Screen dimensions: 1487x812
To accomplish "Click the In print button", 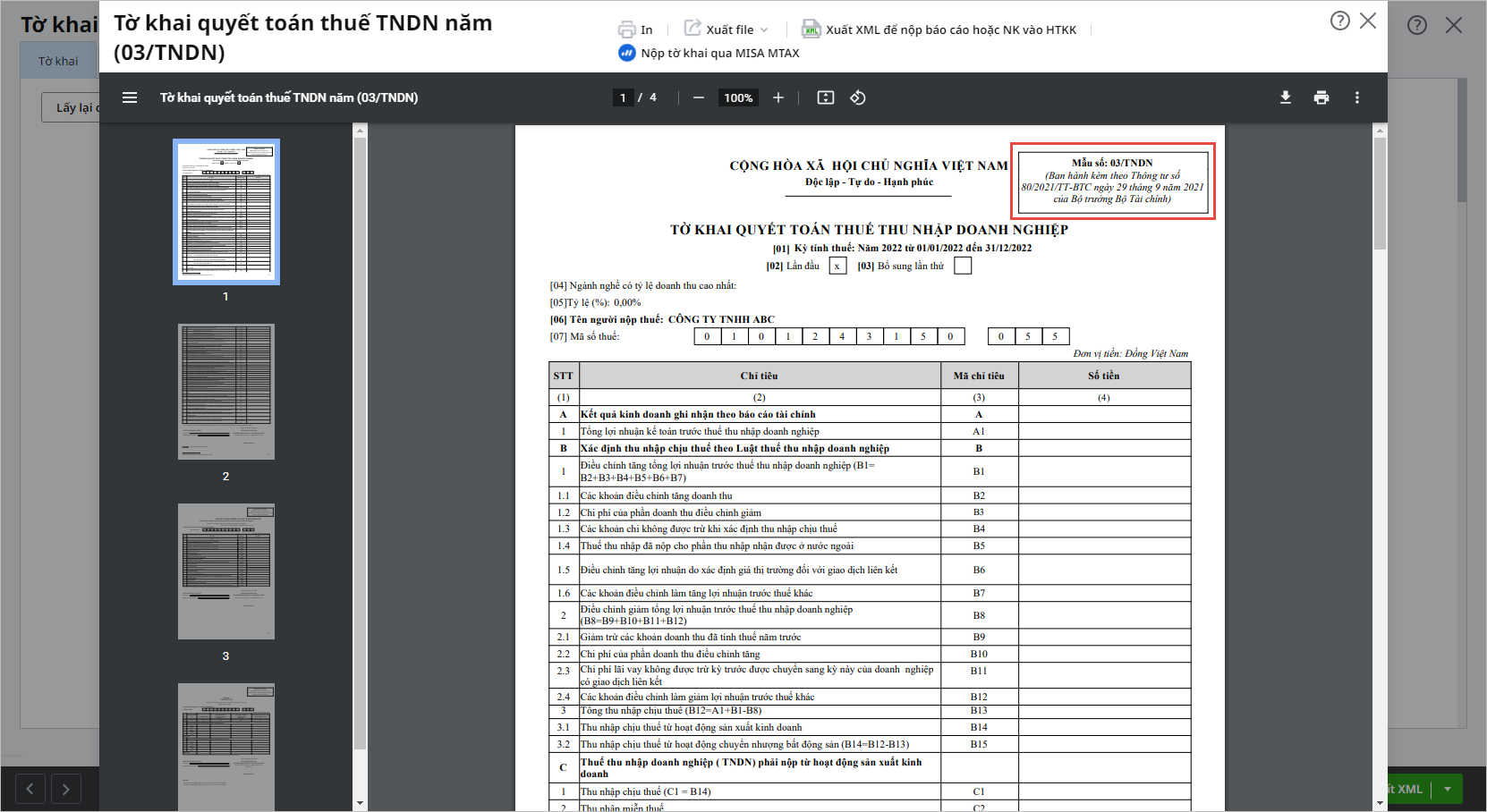I will click(636, 30).
